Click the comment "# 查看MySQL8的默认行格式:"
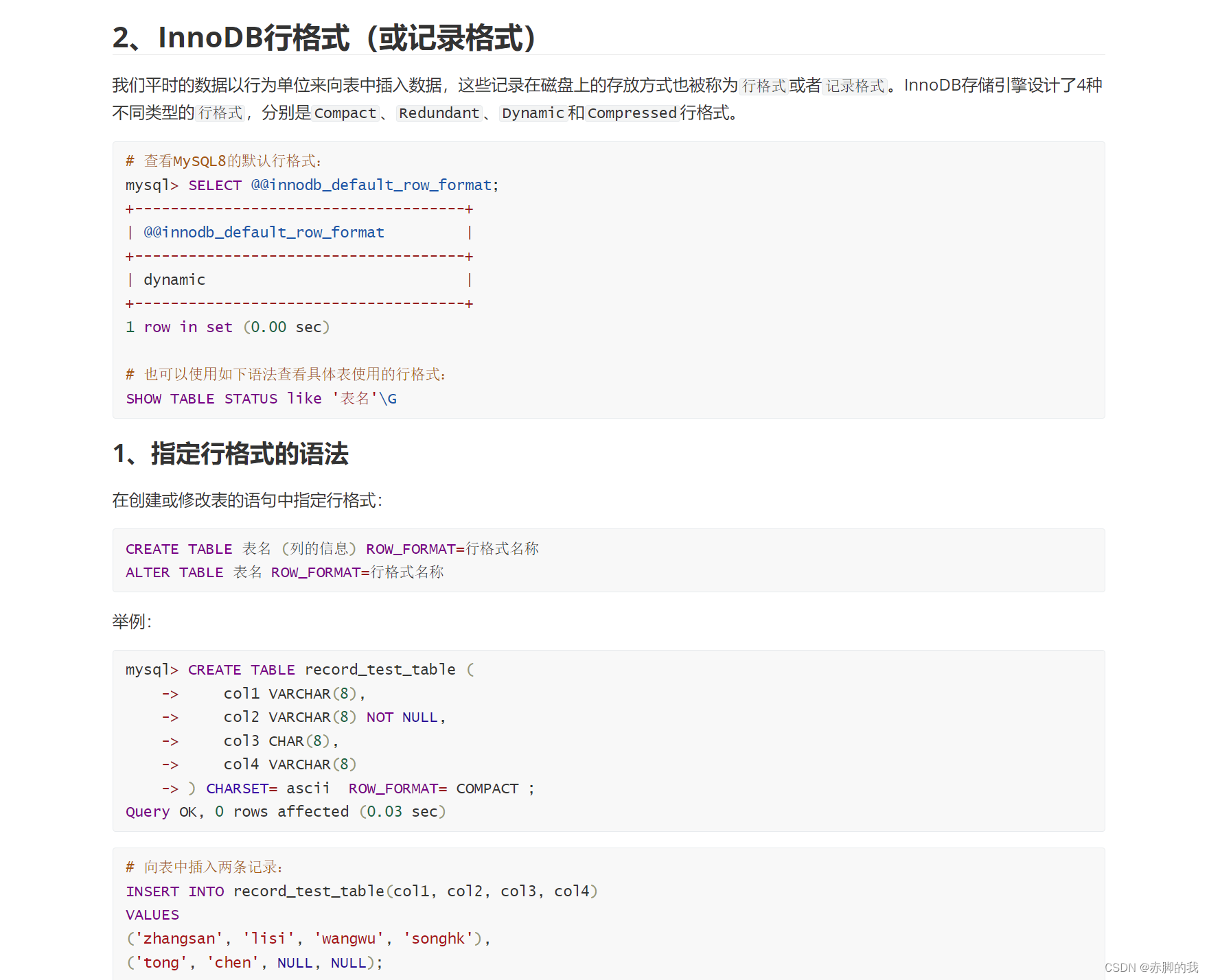1209x980 pixels. click(x=224, y=161)
